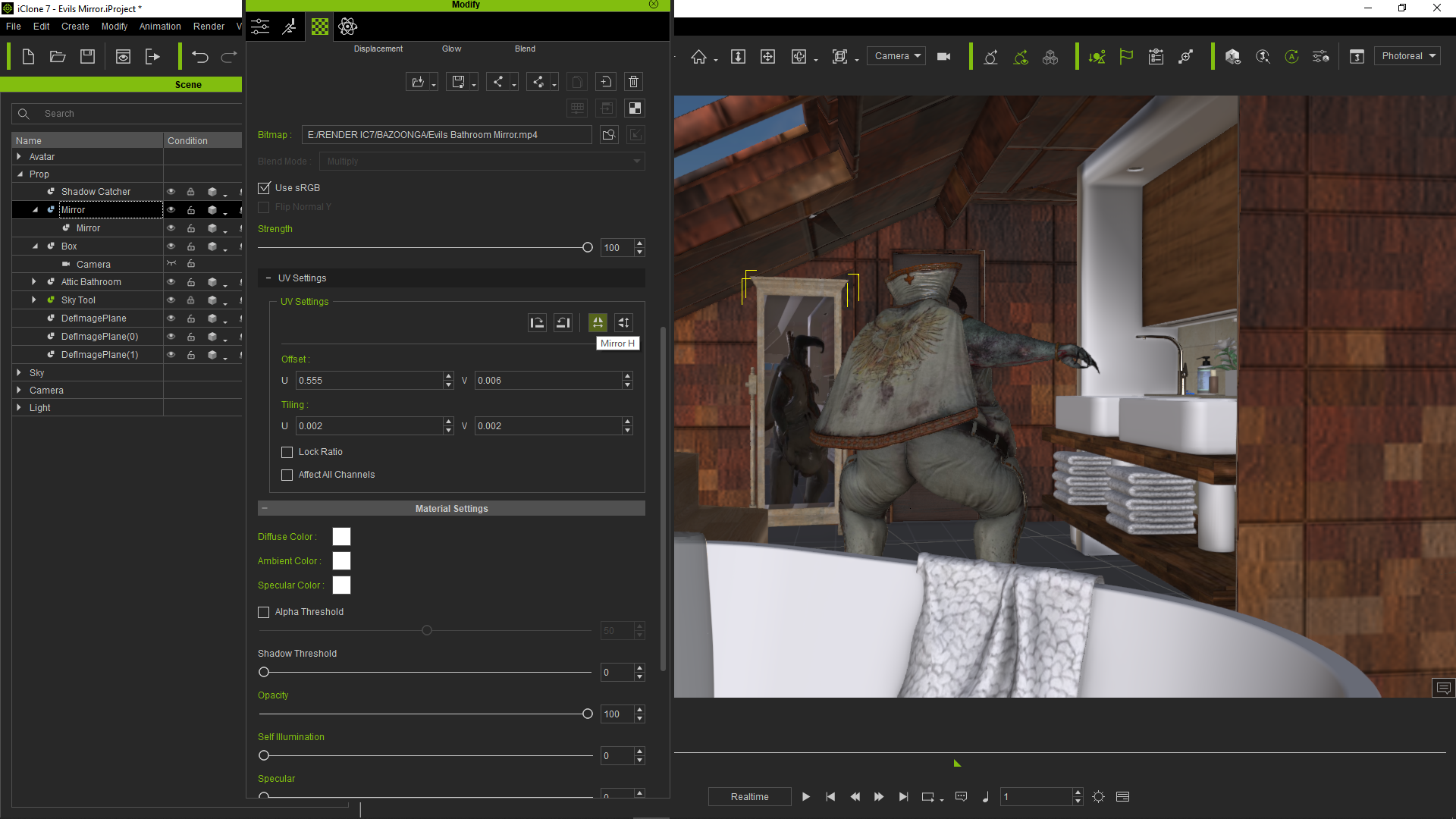1456x819 pixels.
Task: Click the Mirror H UV button
Action: (x=598, y=323)
